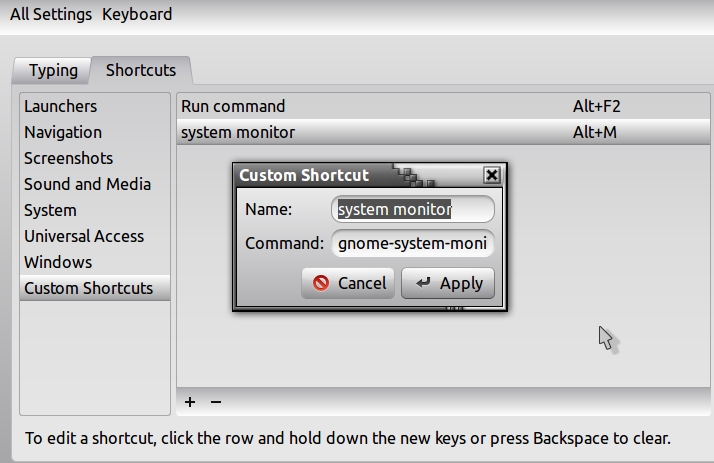
Task: Select the System category
Action: pos(50,210)
